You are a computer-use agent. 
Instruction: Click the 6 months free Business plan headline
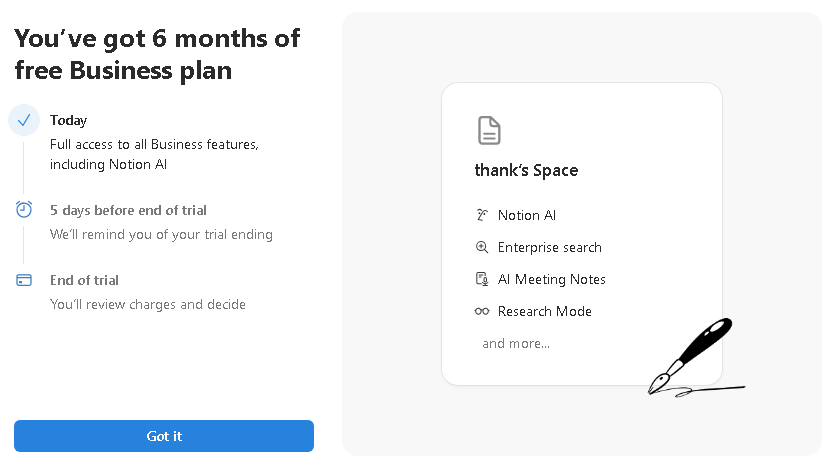click(x=157, y=54)
